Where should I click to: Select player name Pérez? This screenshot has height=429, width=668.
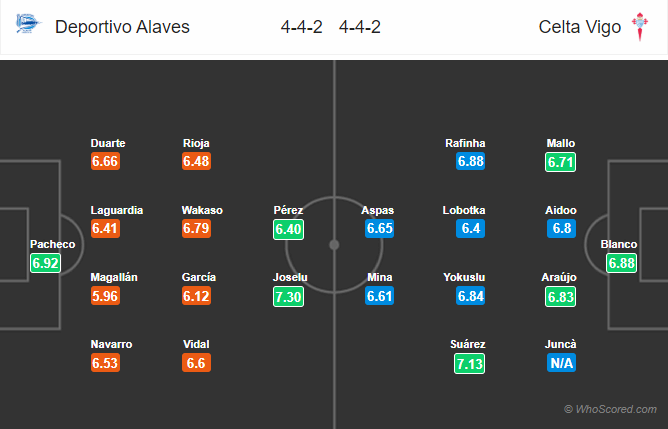[x=288, y=210]
